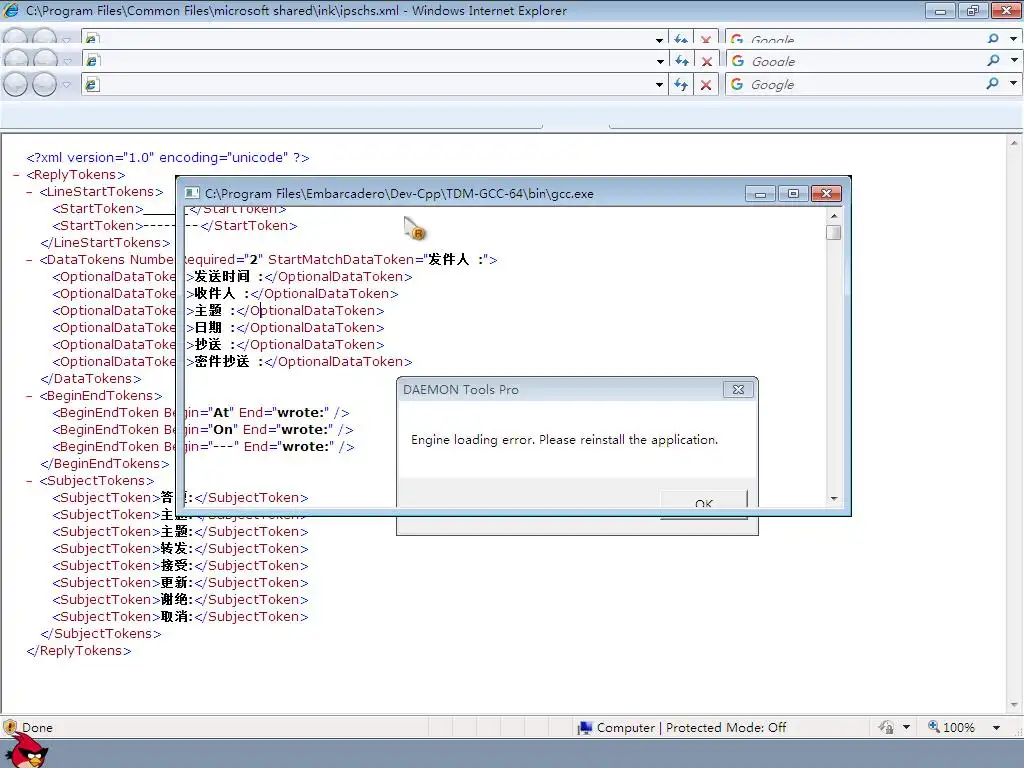The width and height of the screenshot is (1024, 768).
Task: Click the closing </DataTokens> tag
Action: coord(90,379)
